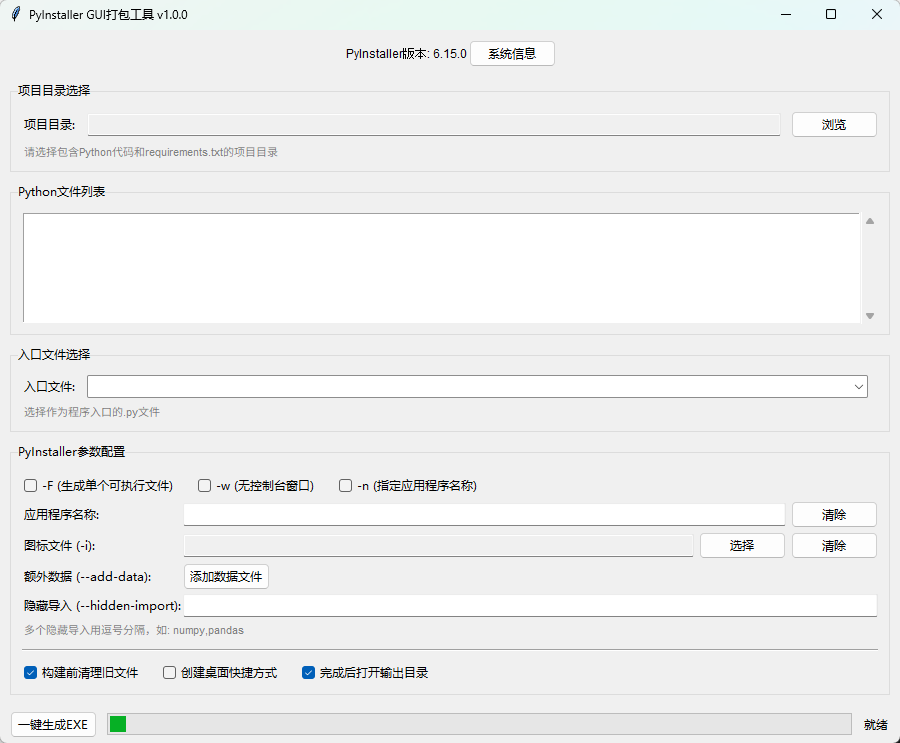Image resolution: width=900 pixels, height=743 pixels.
Task: Click the feather app icon in title bar
Action: (15, 14)
